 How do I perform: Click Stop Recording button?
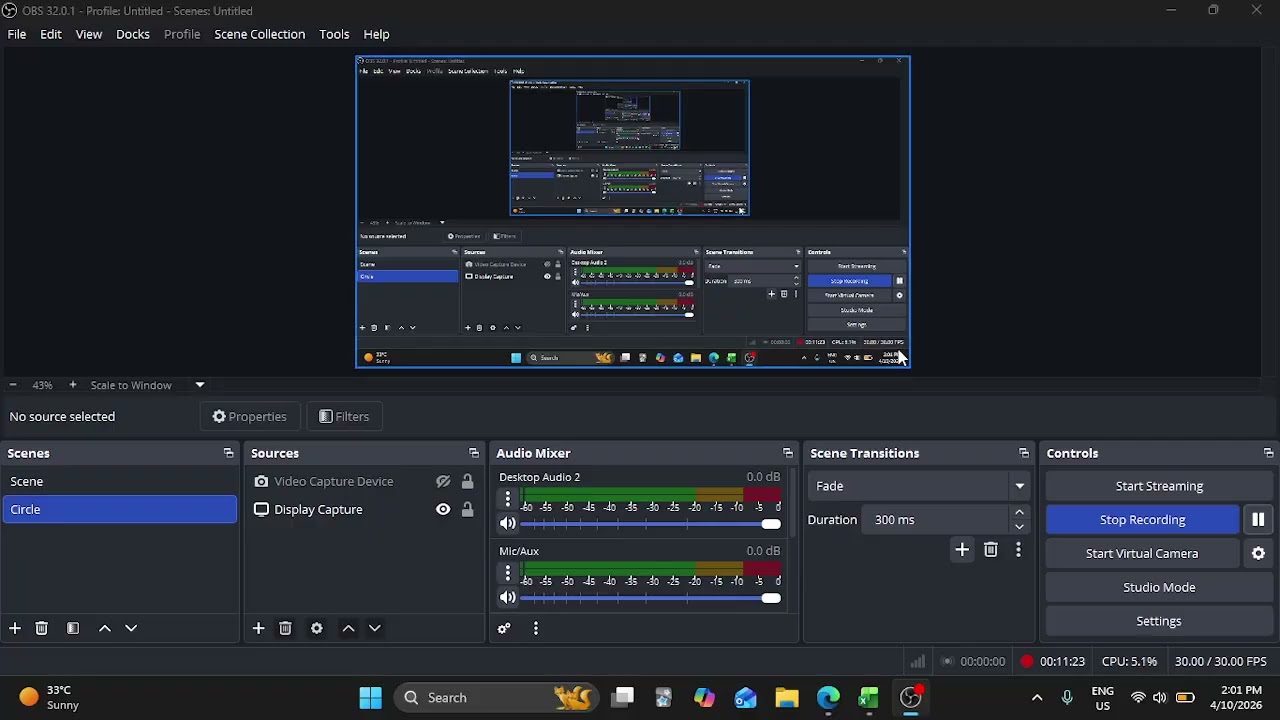point(1142,520)
